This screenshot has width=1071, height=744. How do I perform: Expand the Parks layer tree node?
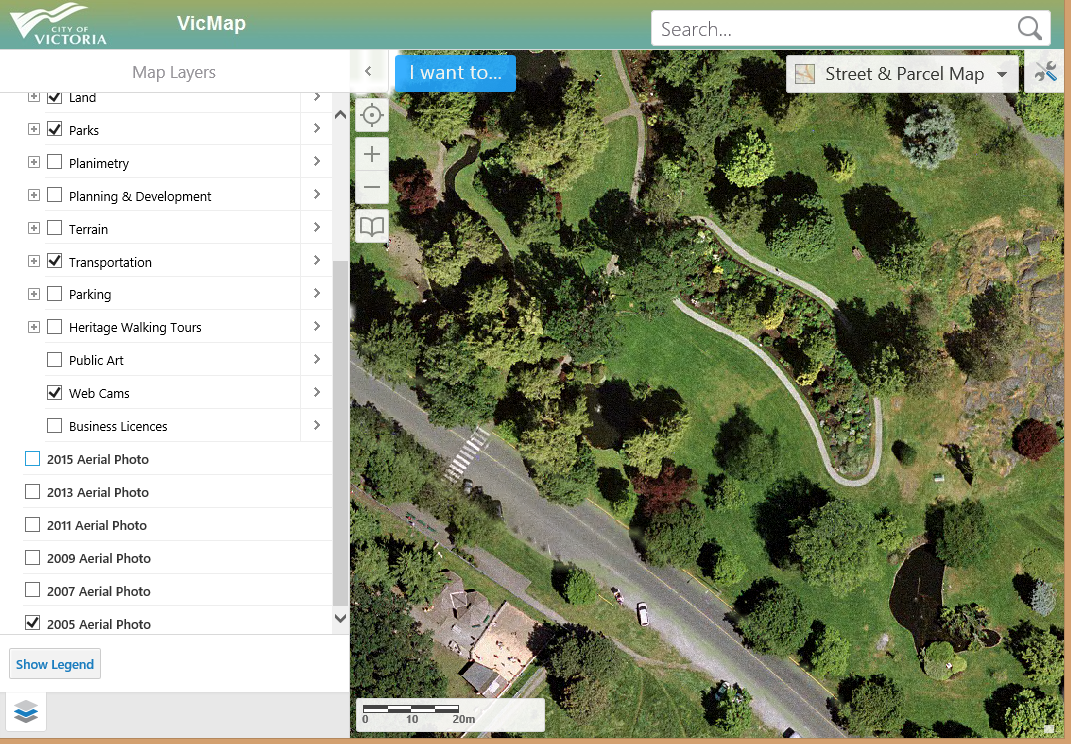tap(33, 129)
